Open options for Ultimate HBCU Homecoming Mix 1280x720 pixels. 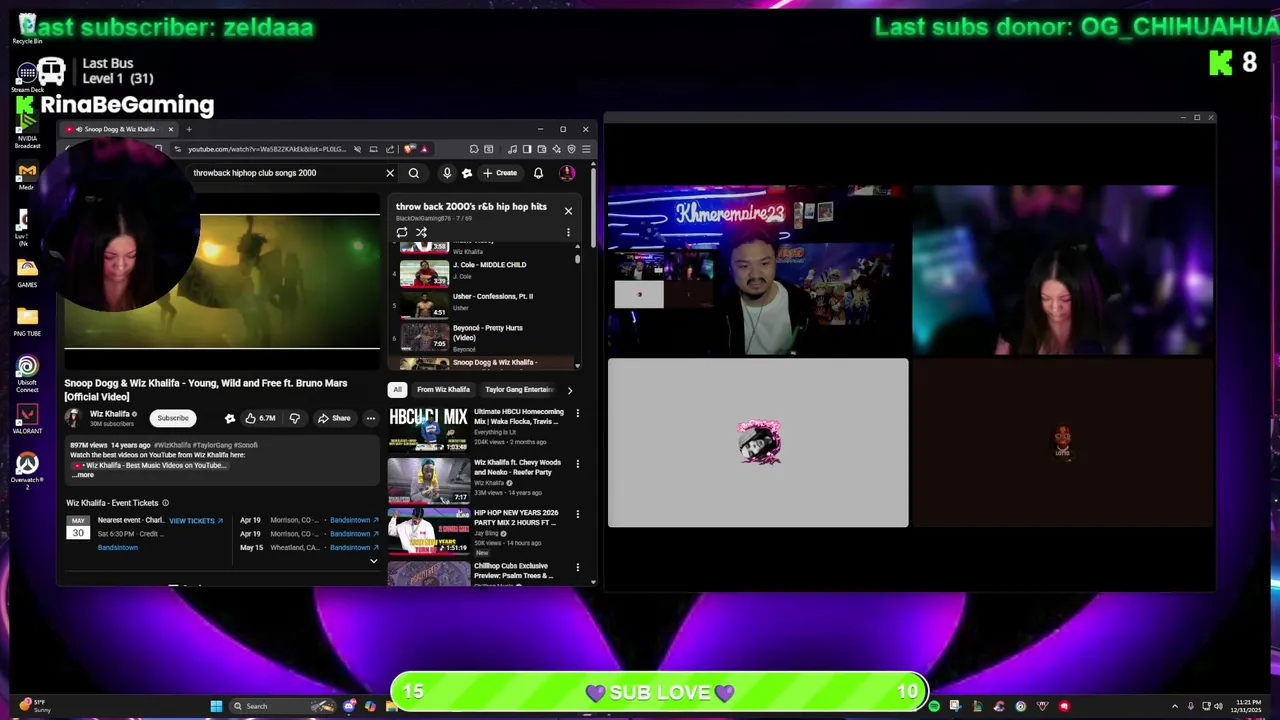tap(577, 413)
